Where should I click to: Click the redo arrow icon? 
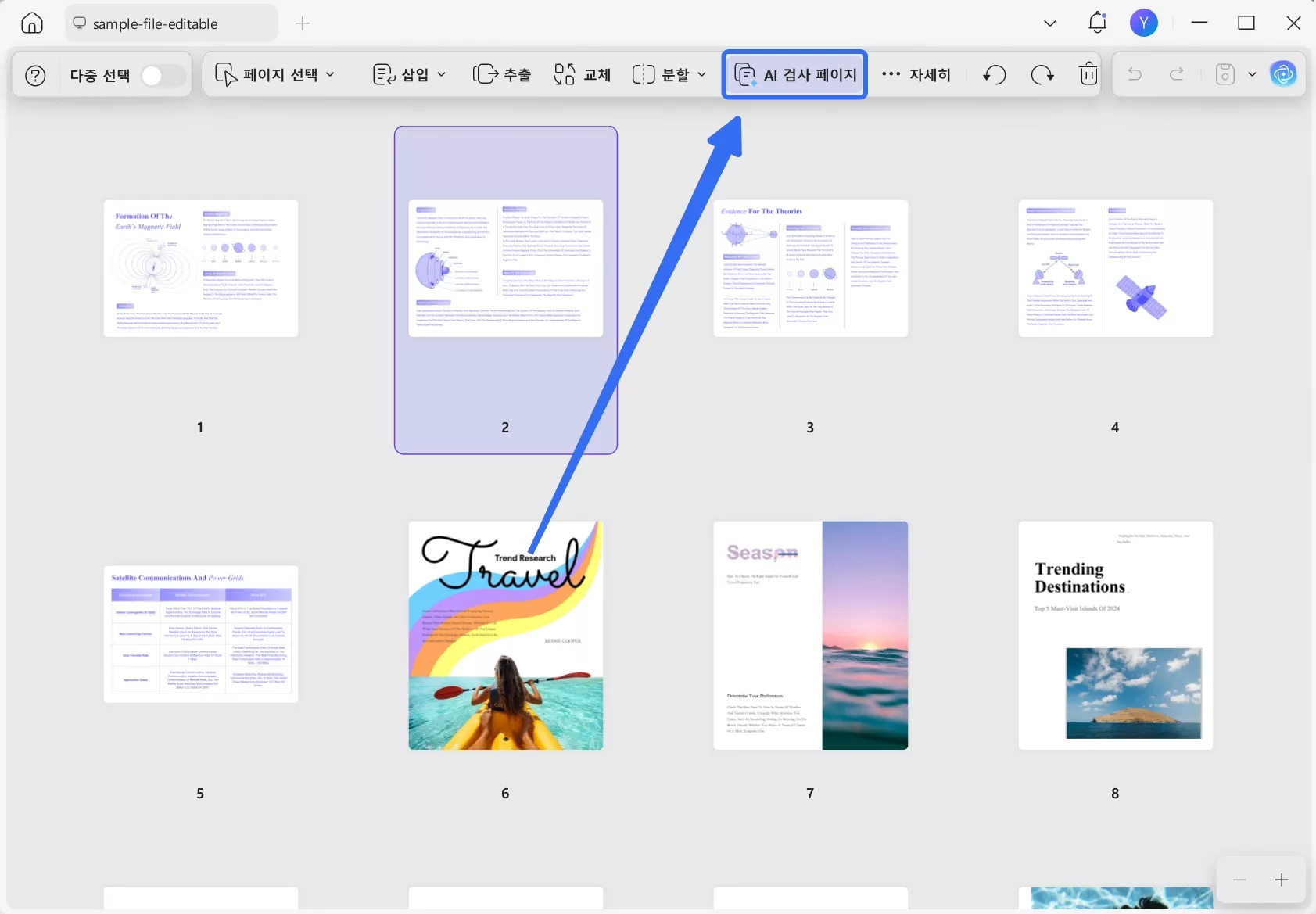click(1176, 74)
